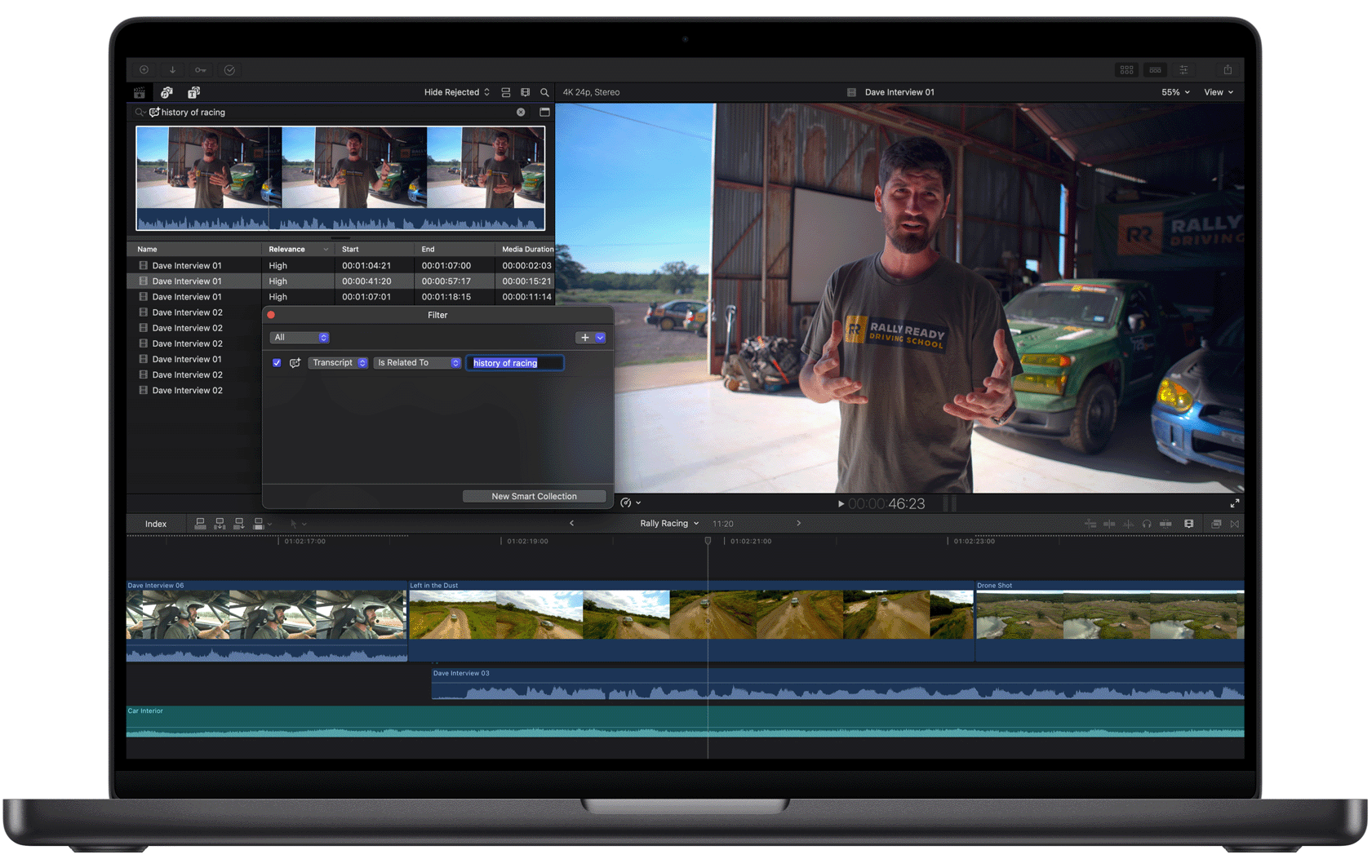This screenshot has height=868, width=1372.
Task: Open the search tool in the browser toolbar
Action: pyautogui.click(x=544, y=92)
